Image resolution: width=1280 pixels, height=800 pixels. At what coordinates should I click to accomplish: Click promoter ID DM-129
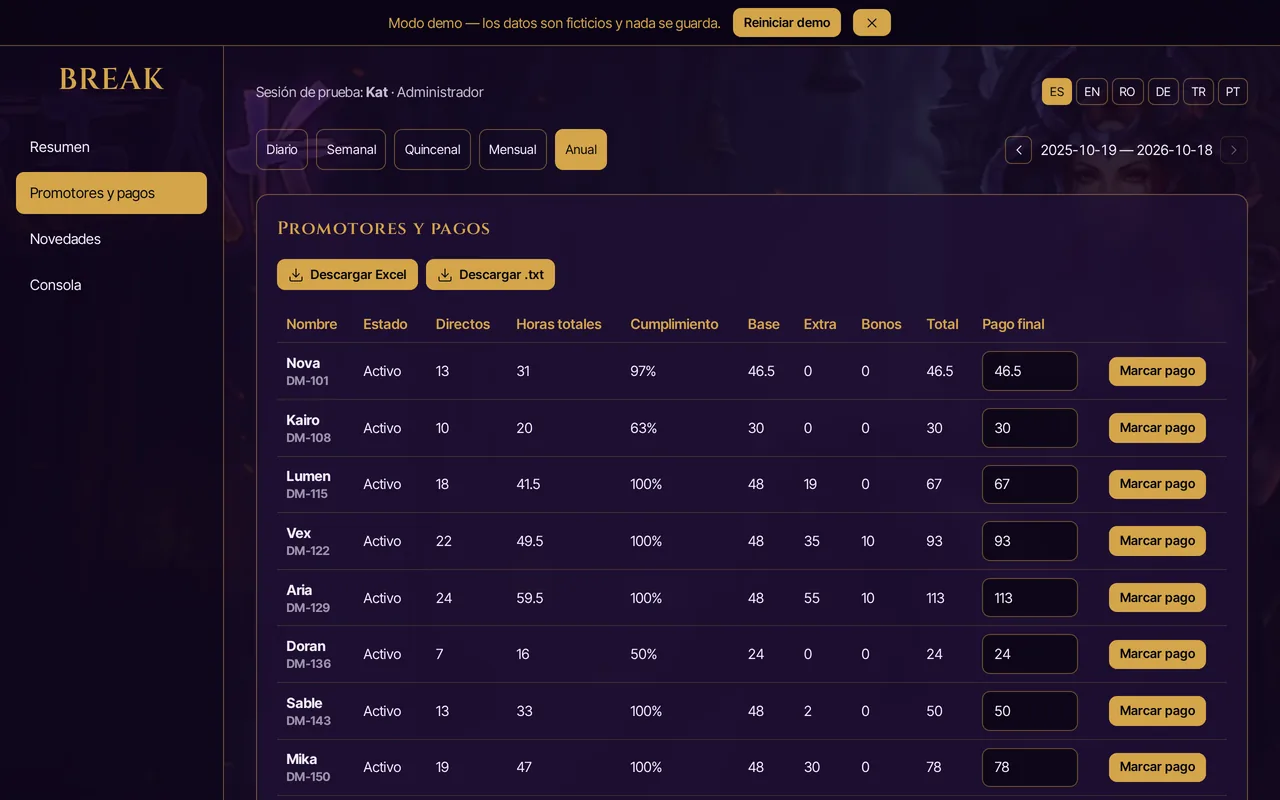[x=308, y=608]
